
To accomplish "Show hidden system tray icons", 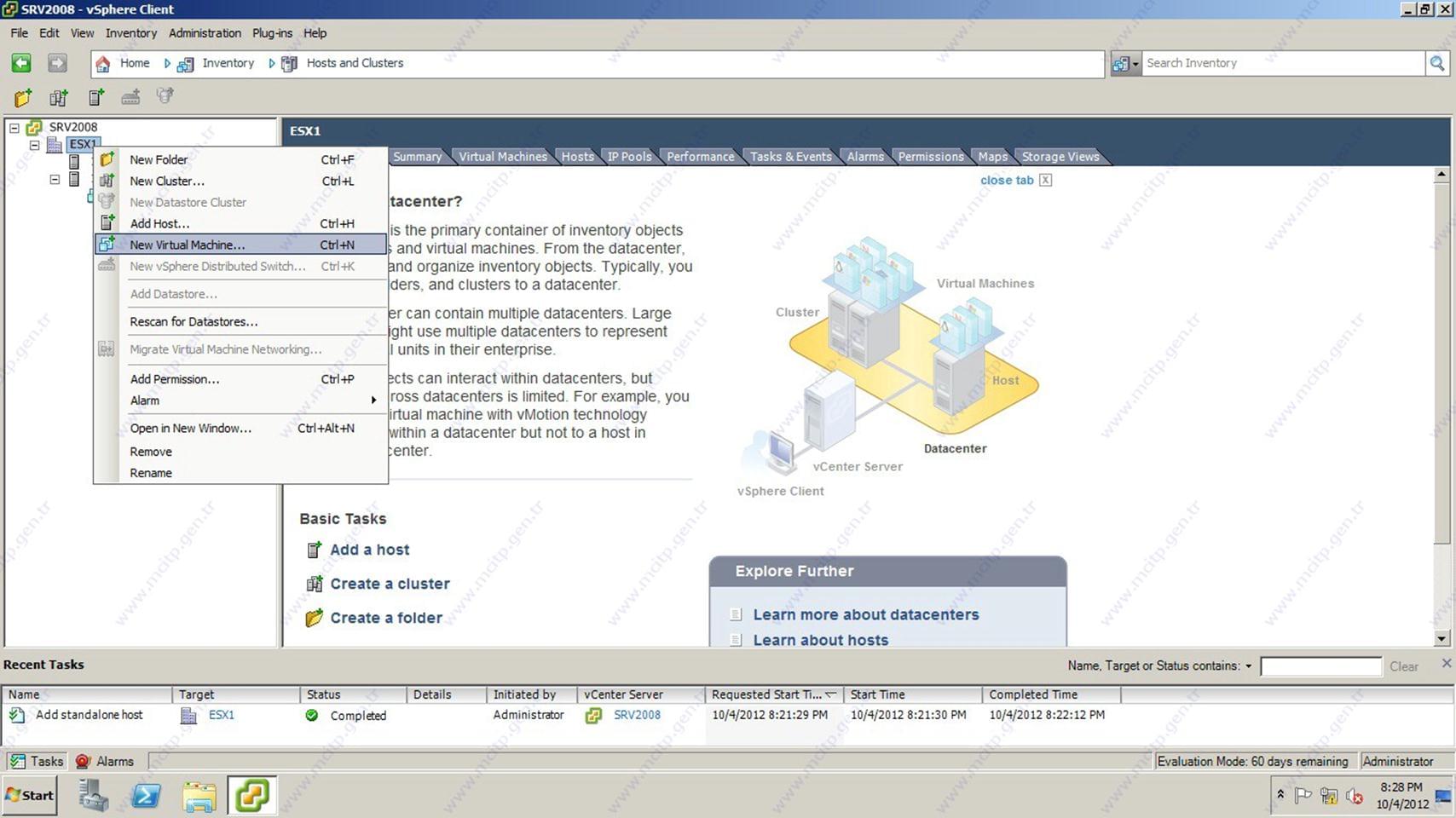I will click(x=1280, y=794).
